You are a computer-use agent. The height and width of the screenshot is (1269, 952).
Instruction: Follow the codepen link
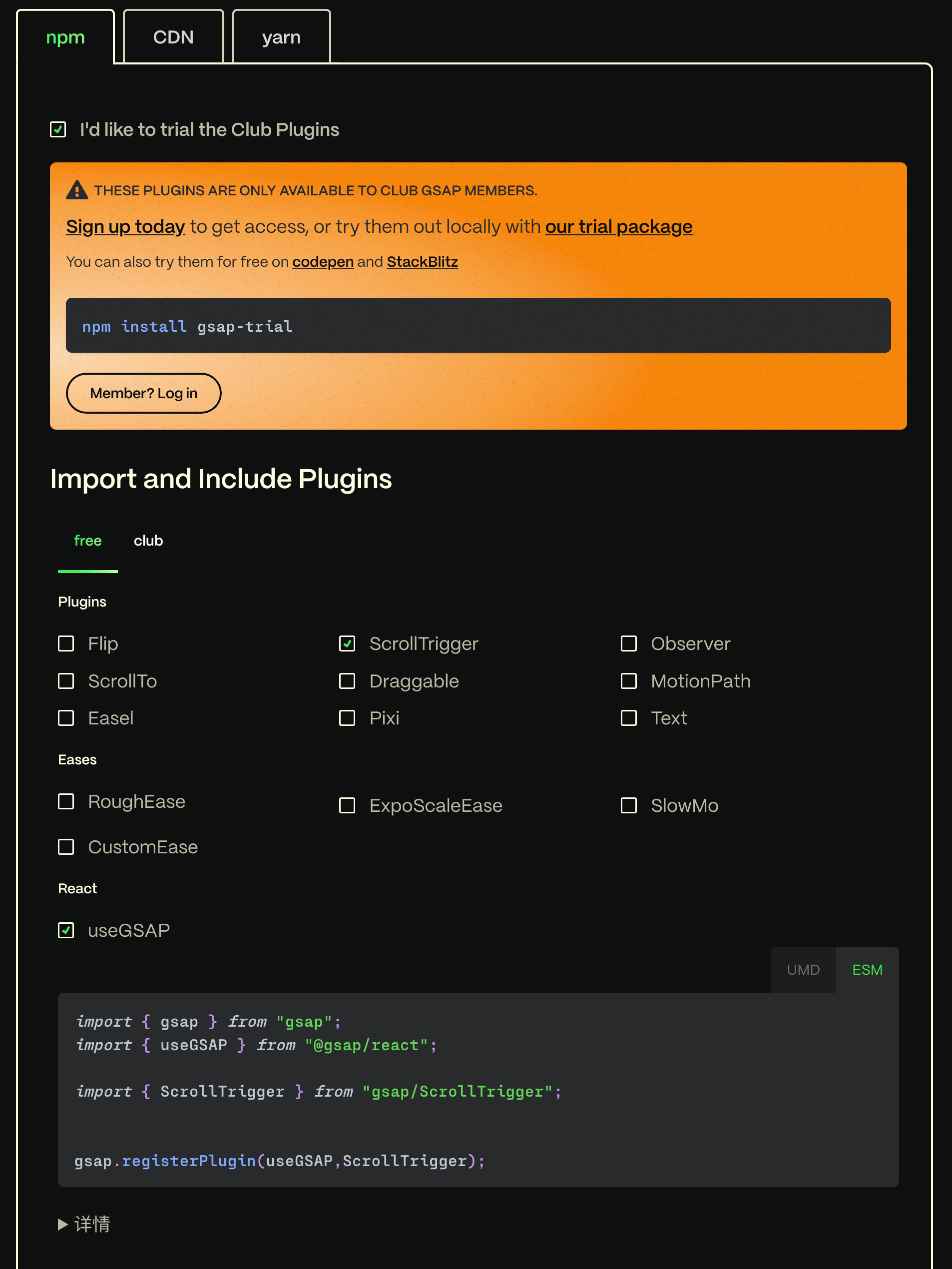tap(323, 262)
